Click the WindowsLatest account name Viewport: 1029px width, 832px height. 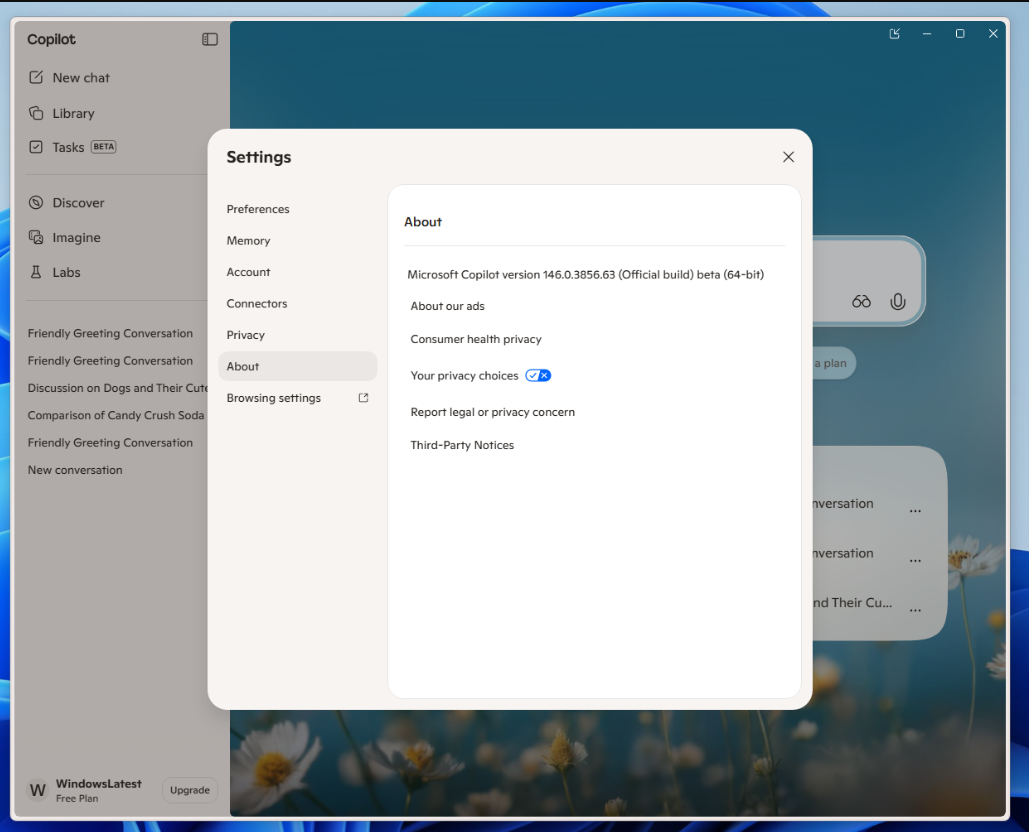tap(98, 783)
